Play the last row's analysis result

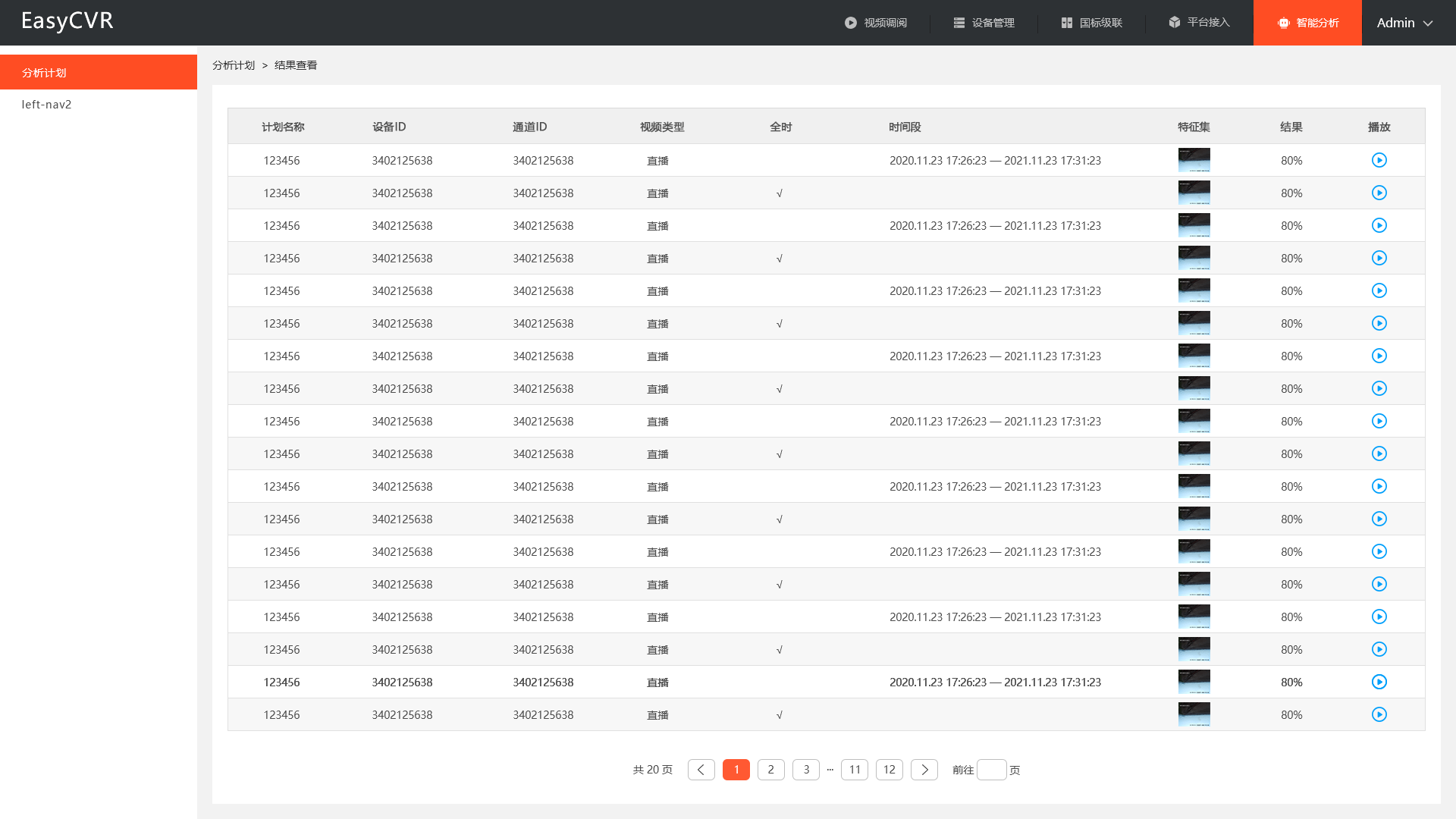[1379, 714]
